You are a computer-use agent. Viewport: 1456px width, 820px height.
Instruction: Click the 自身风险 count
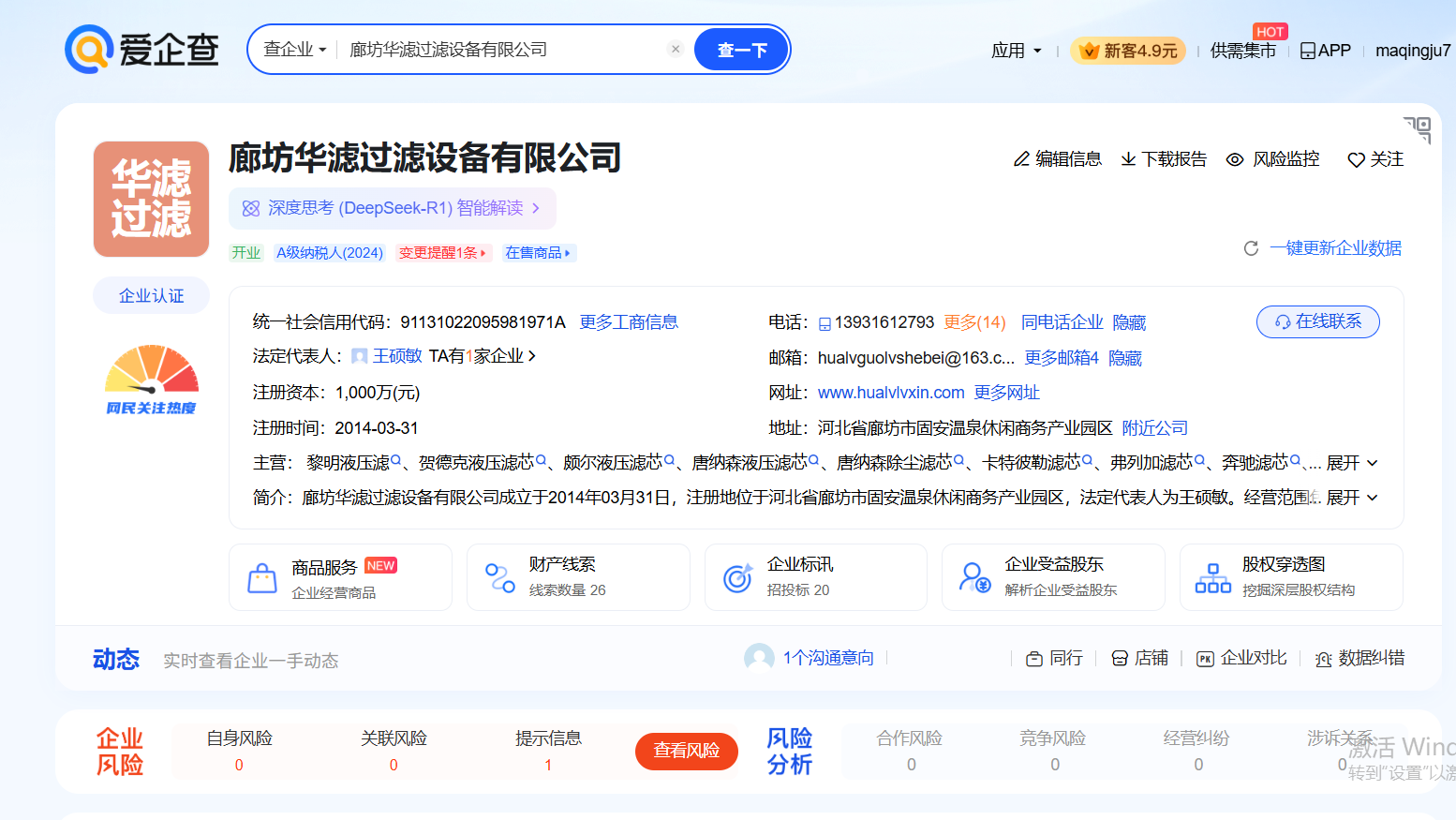(x=239, y=765)
